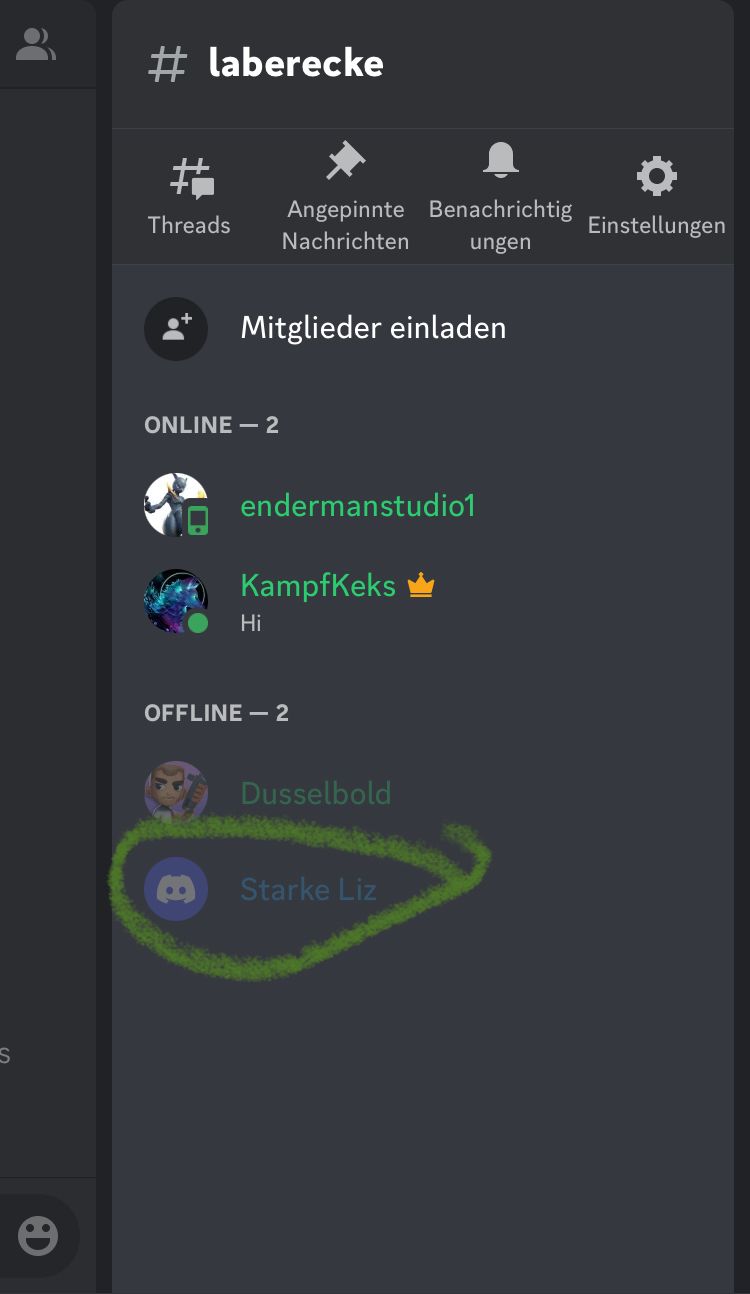Open KampfKeks's avatar picture
This screenshot has height=1294, width=750.
tap(176, 601)
